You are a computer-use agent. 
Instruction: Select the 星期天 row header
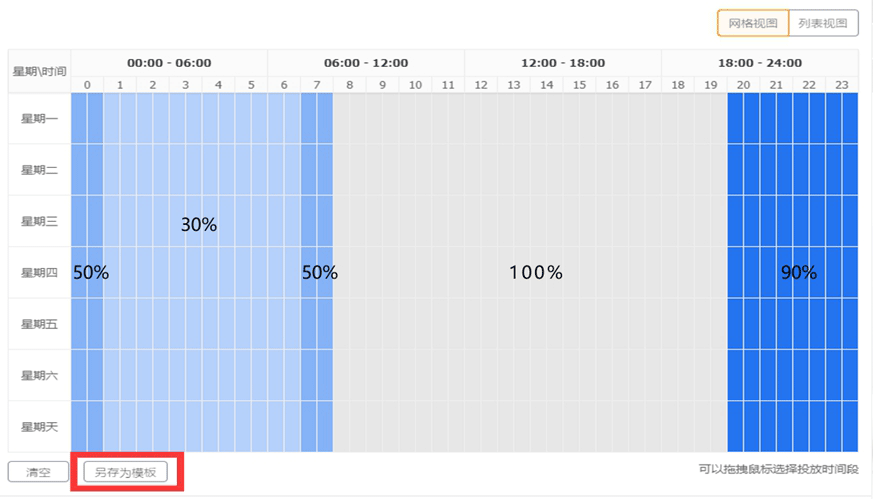[x=40, y=427]
